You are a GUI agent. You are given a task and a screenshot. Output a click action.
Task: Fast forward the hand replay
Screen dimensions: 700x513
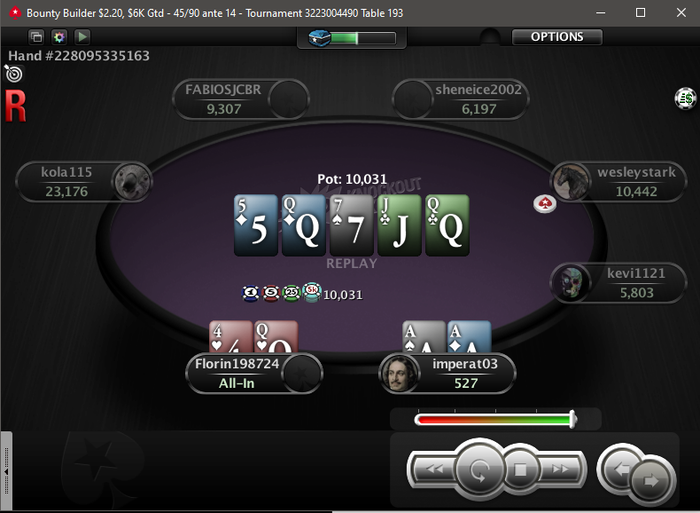(x=560, y=469)
